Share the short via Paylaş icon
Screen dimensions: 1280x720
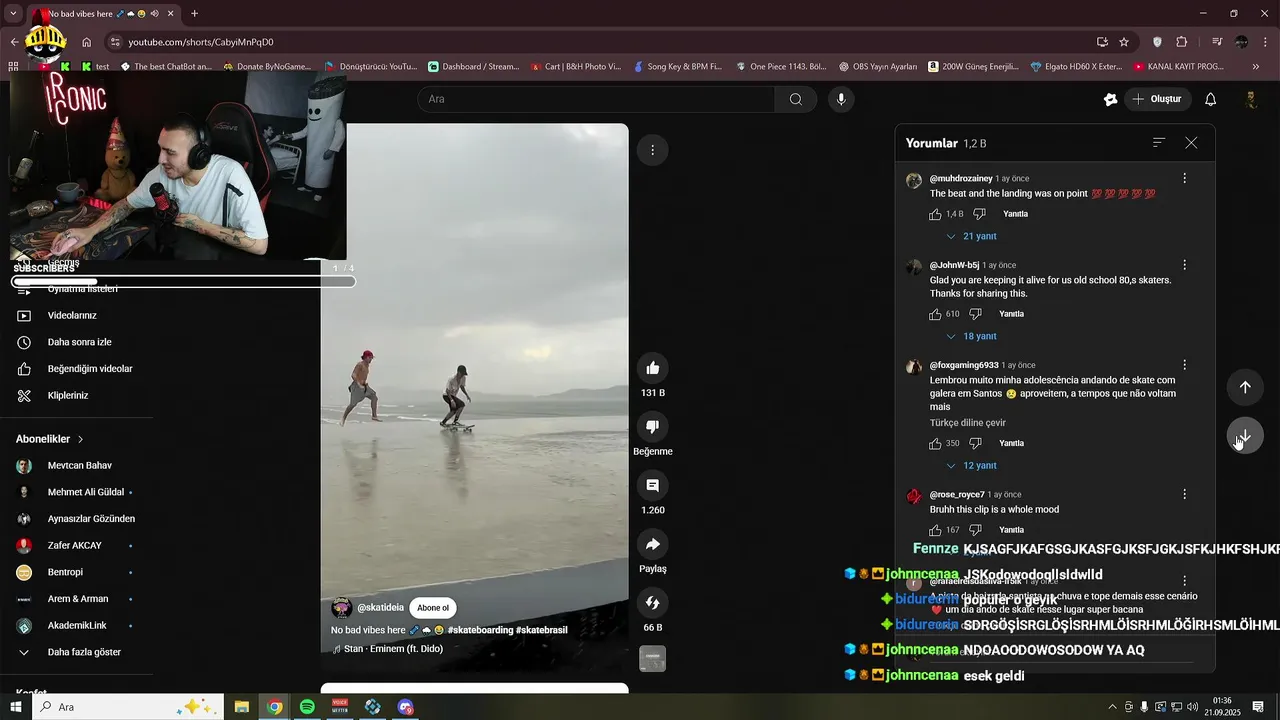[x=652, y=544]
